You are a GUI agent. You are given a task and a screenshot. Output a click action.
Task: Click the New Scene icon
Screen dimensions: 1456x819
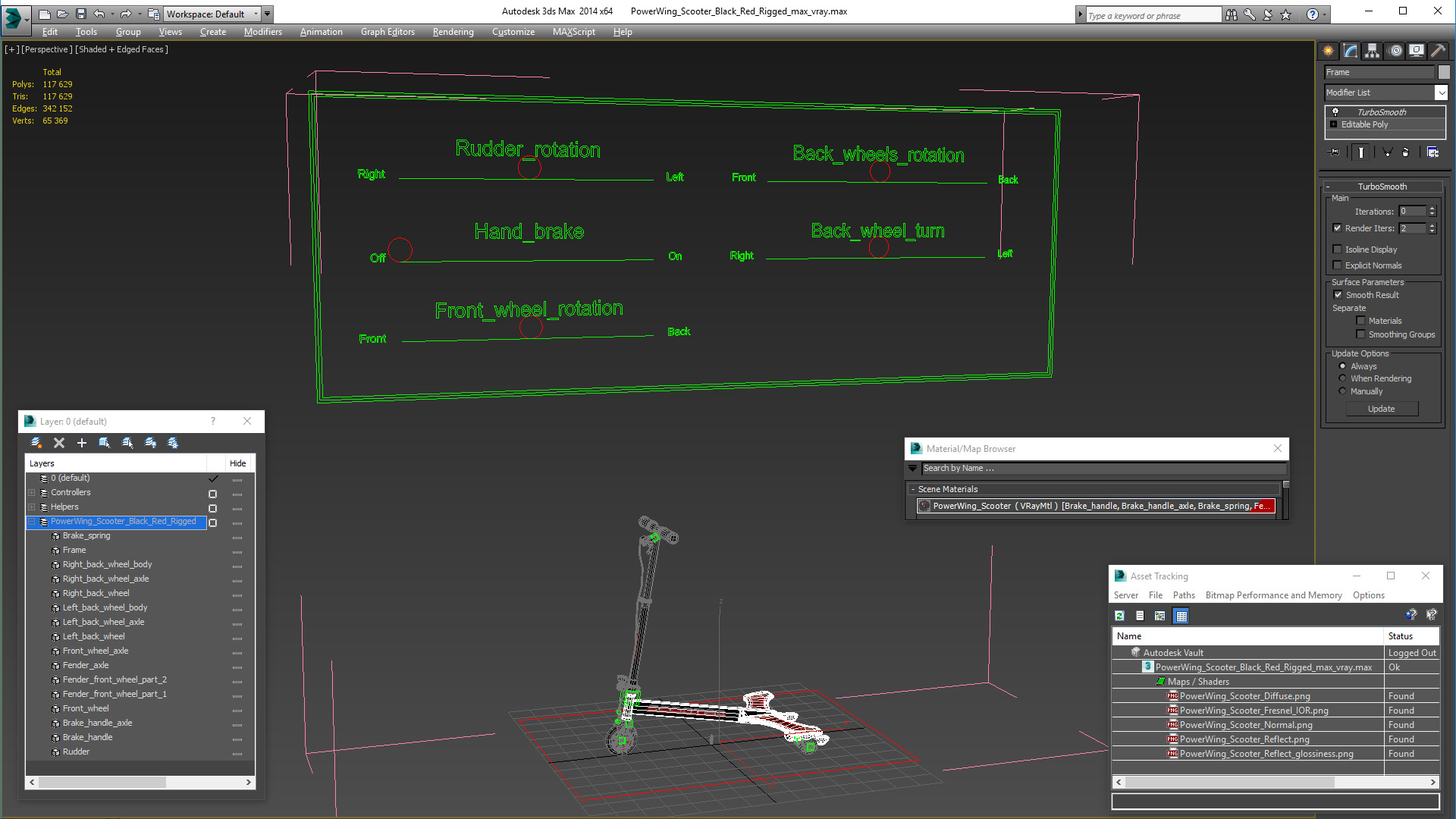click(45, 14)
